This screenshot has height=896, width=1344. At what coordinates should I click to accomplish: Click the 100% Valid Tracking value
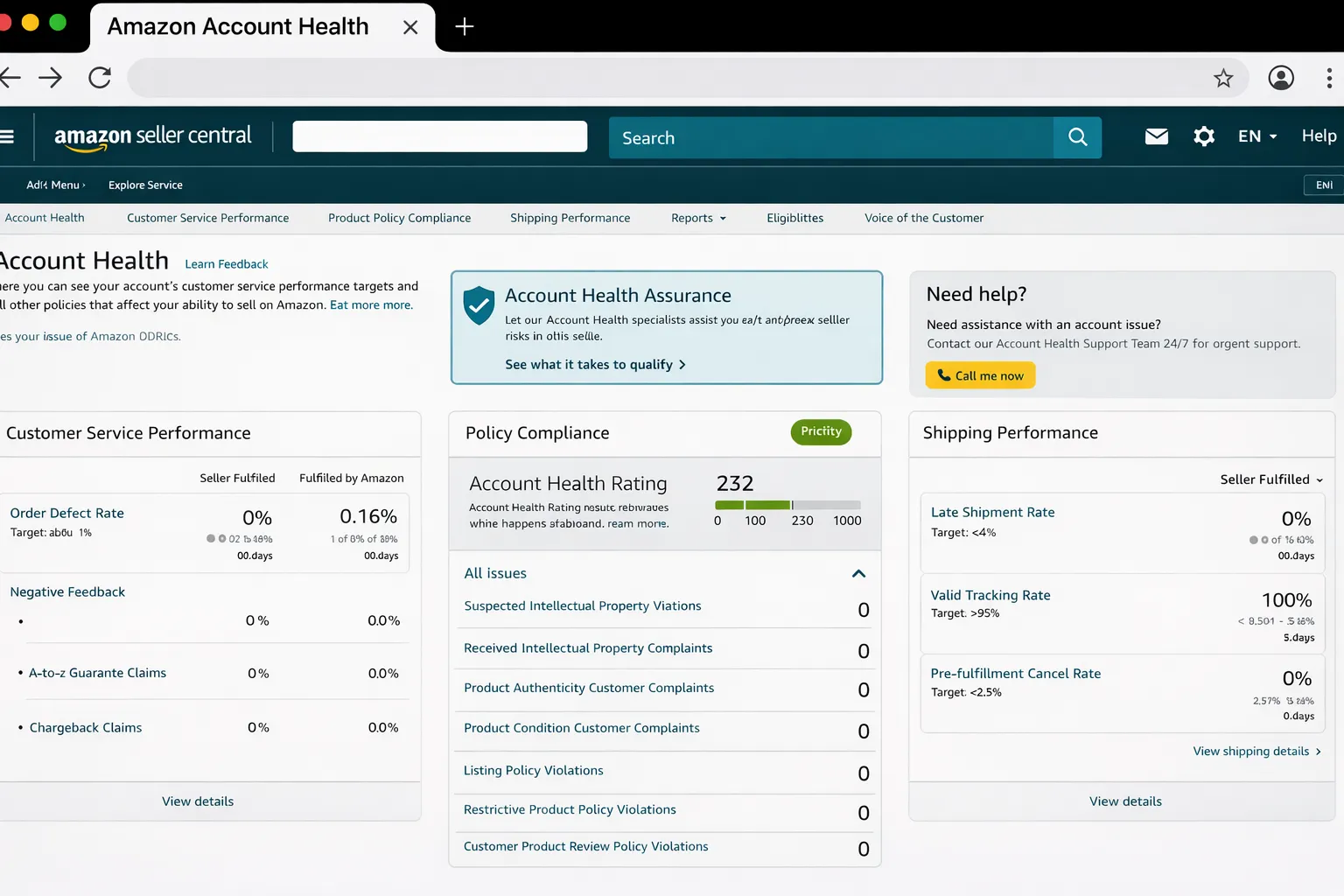[1286, 600]
